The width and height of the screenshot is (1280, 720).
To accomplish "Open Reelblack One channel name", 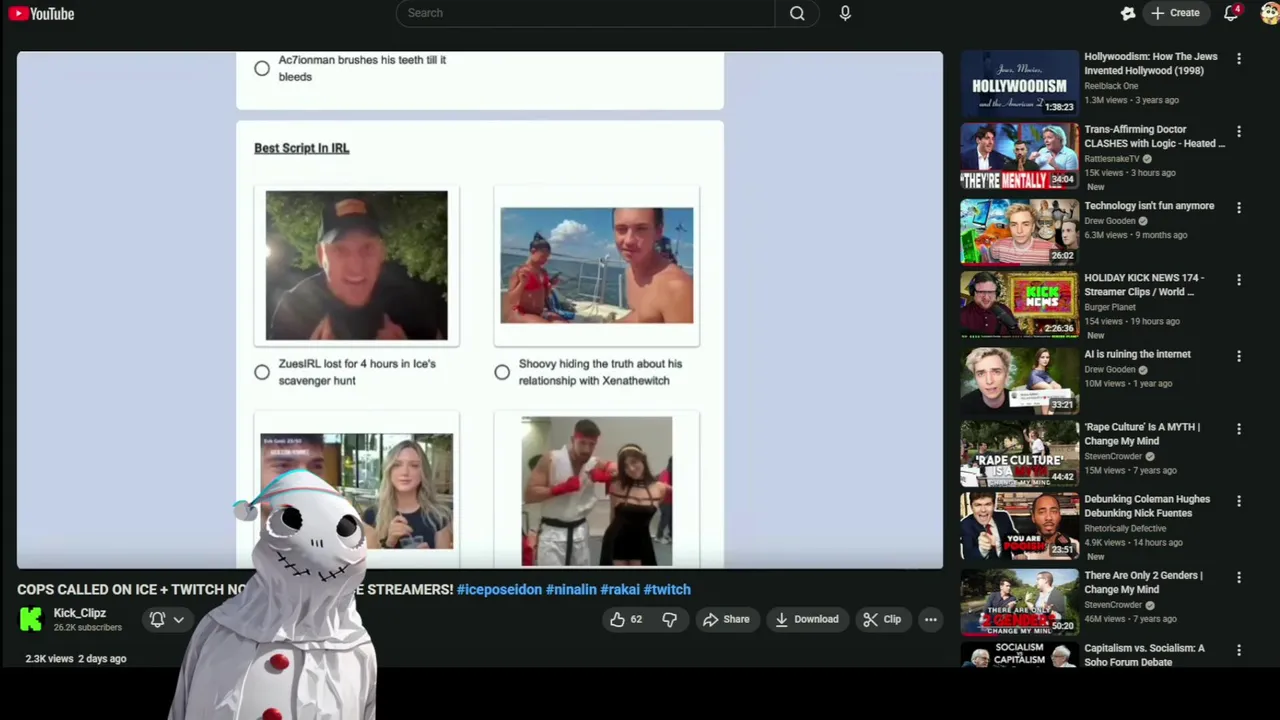I will pos(1111,86).
